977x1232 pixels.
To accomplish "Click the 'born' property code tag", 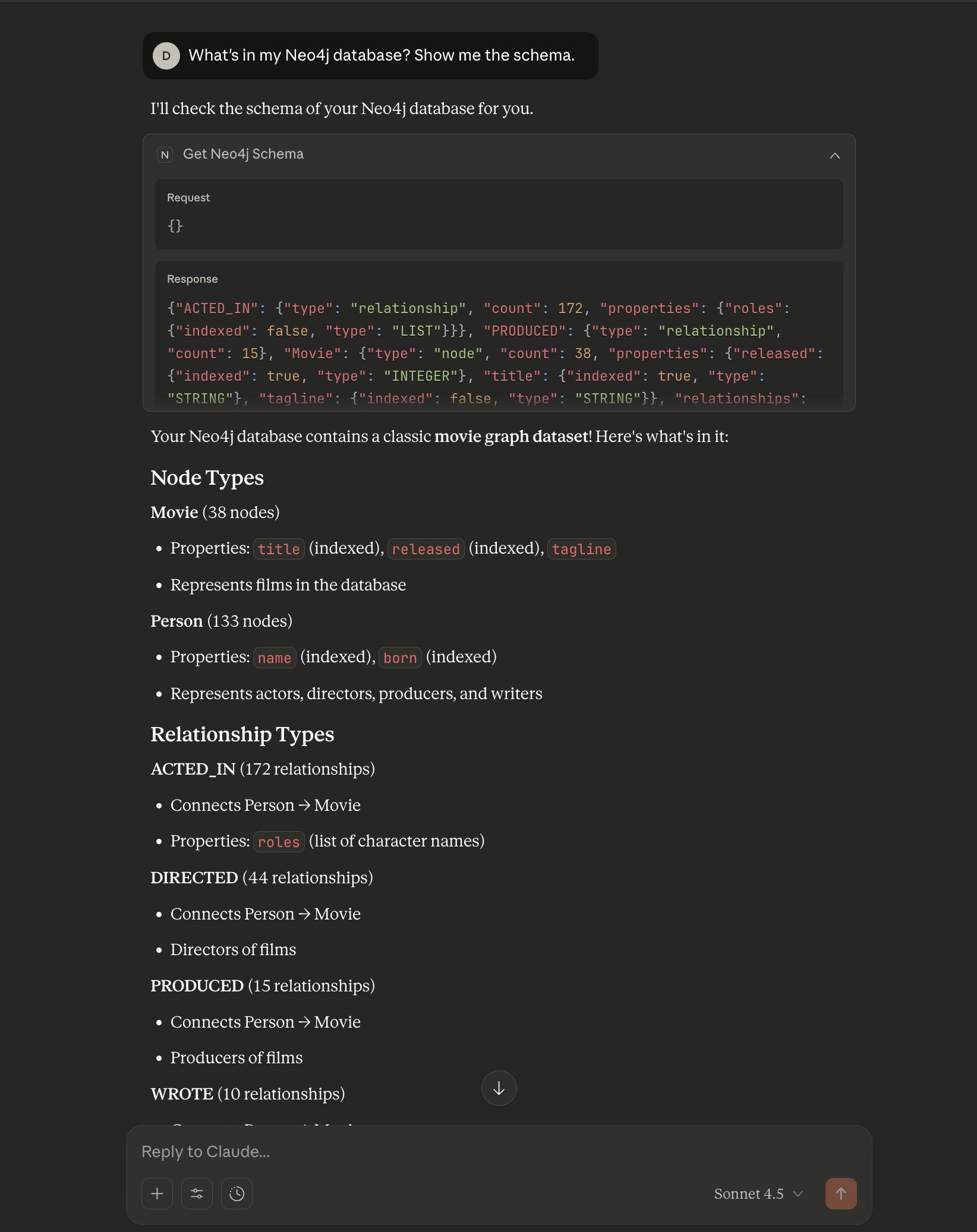I will [x=399, y=658].
